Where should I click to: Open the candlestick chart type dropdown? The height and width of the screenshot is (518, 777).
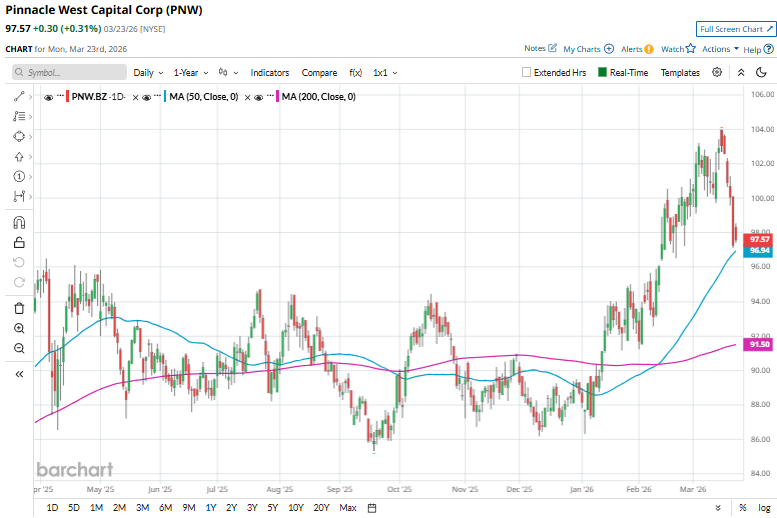[228, 72]
